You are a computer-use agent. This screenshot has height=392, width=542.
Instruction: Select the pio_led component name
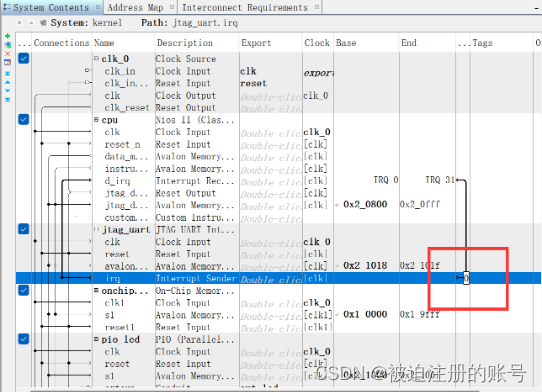(120, 339)
